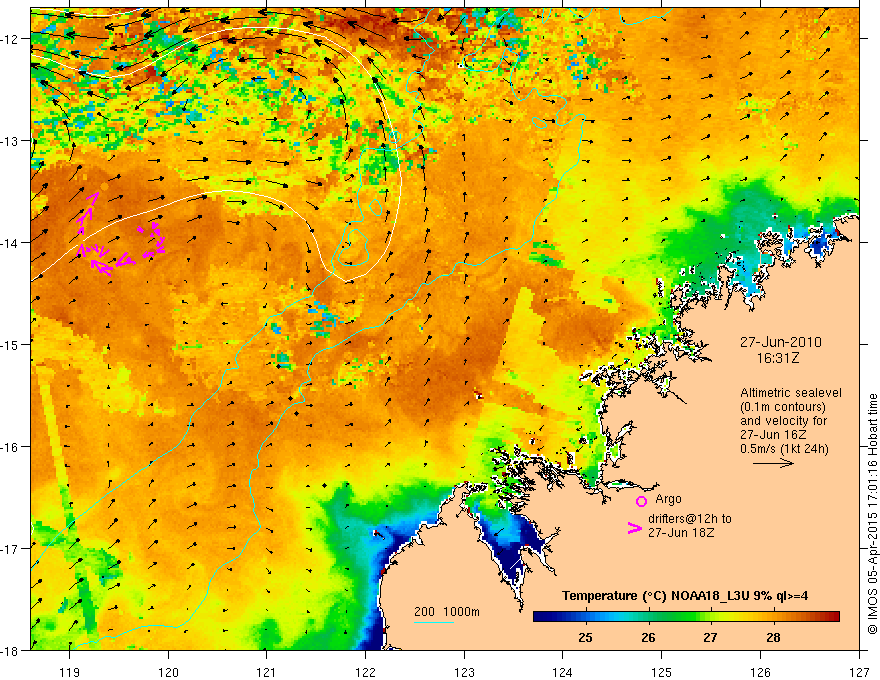Click the Argo legend label
This screenshot has height=680, width=880.
tap(668, 499)
